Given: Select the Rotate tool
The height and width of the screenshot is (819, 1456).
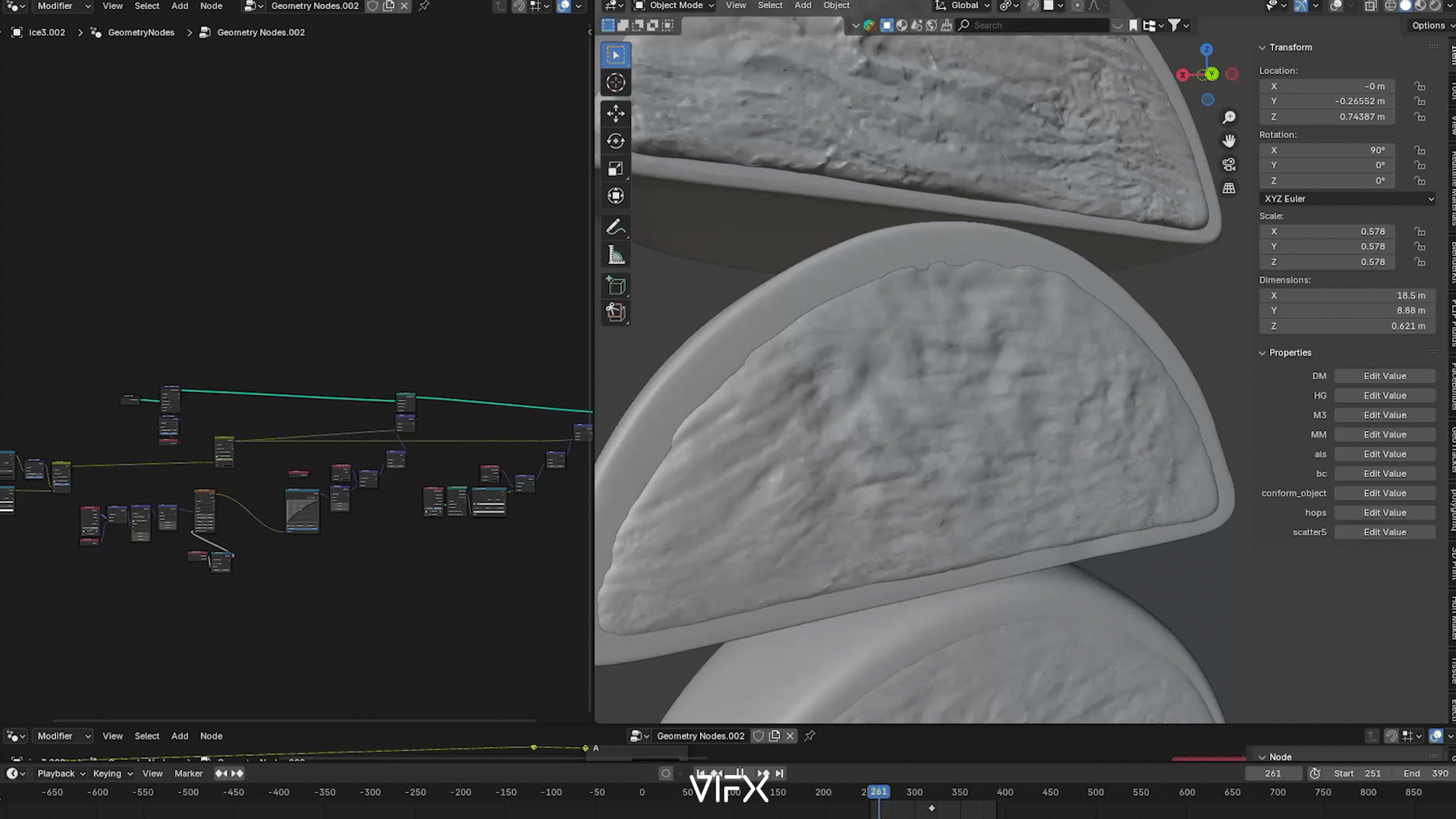Looking at the screenshot, I should pyautogui.click(x=616, y=141).
